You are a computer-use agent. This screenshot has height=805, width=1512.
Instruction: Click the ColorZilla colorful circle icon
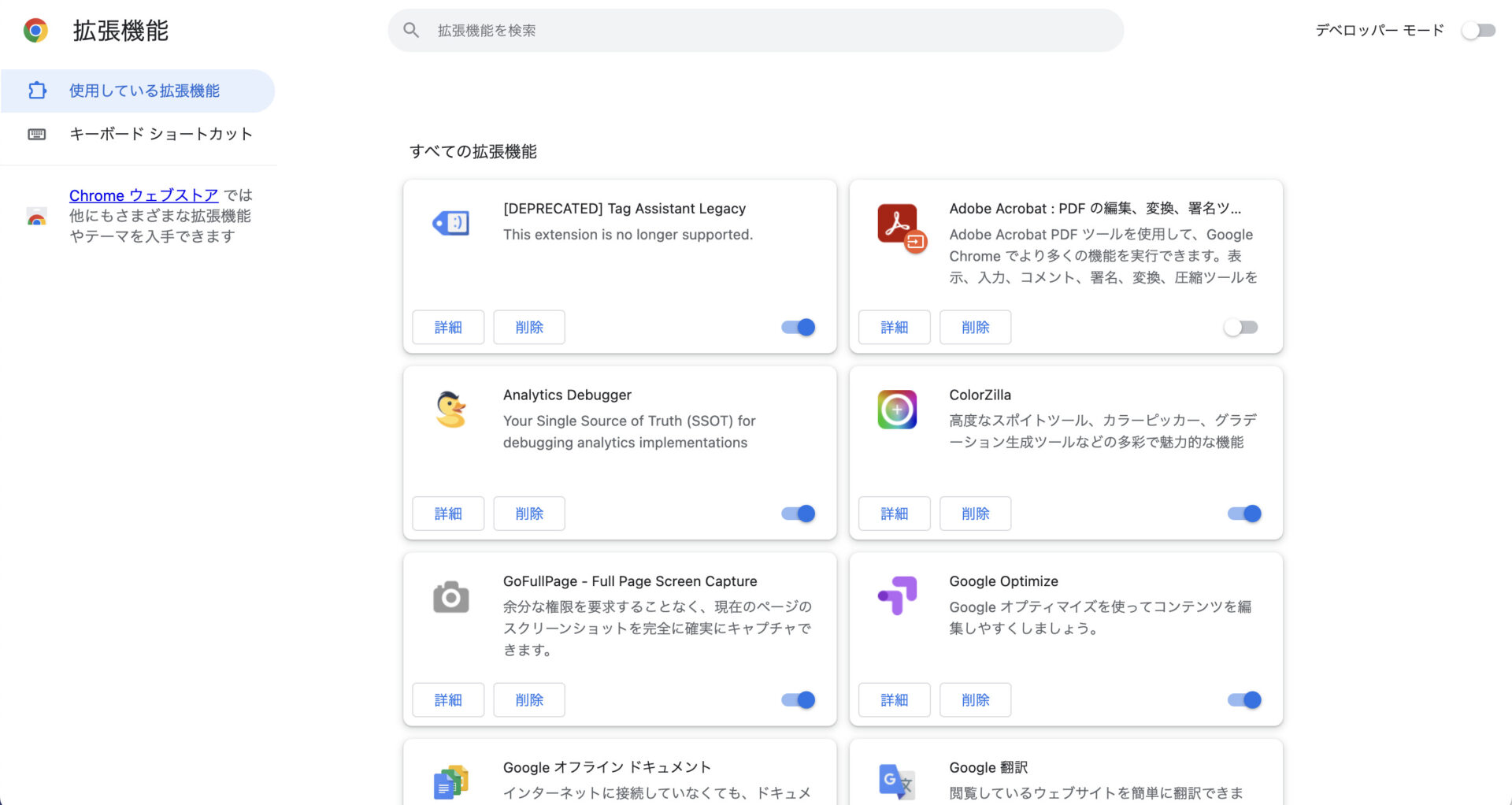897,410
